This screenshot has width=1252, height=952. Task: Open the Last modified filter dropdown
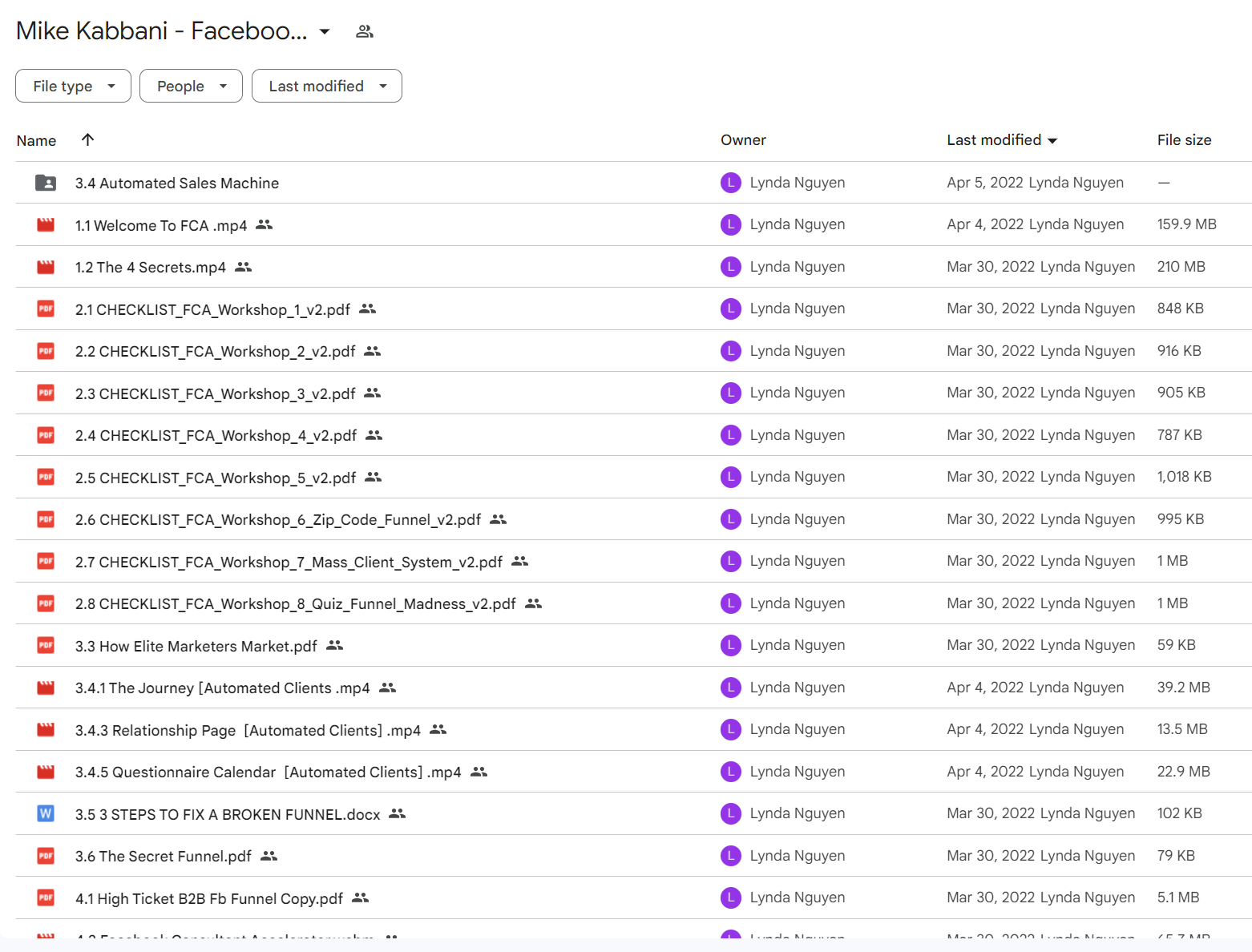coord(327,86)
